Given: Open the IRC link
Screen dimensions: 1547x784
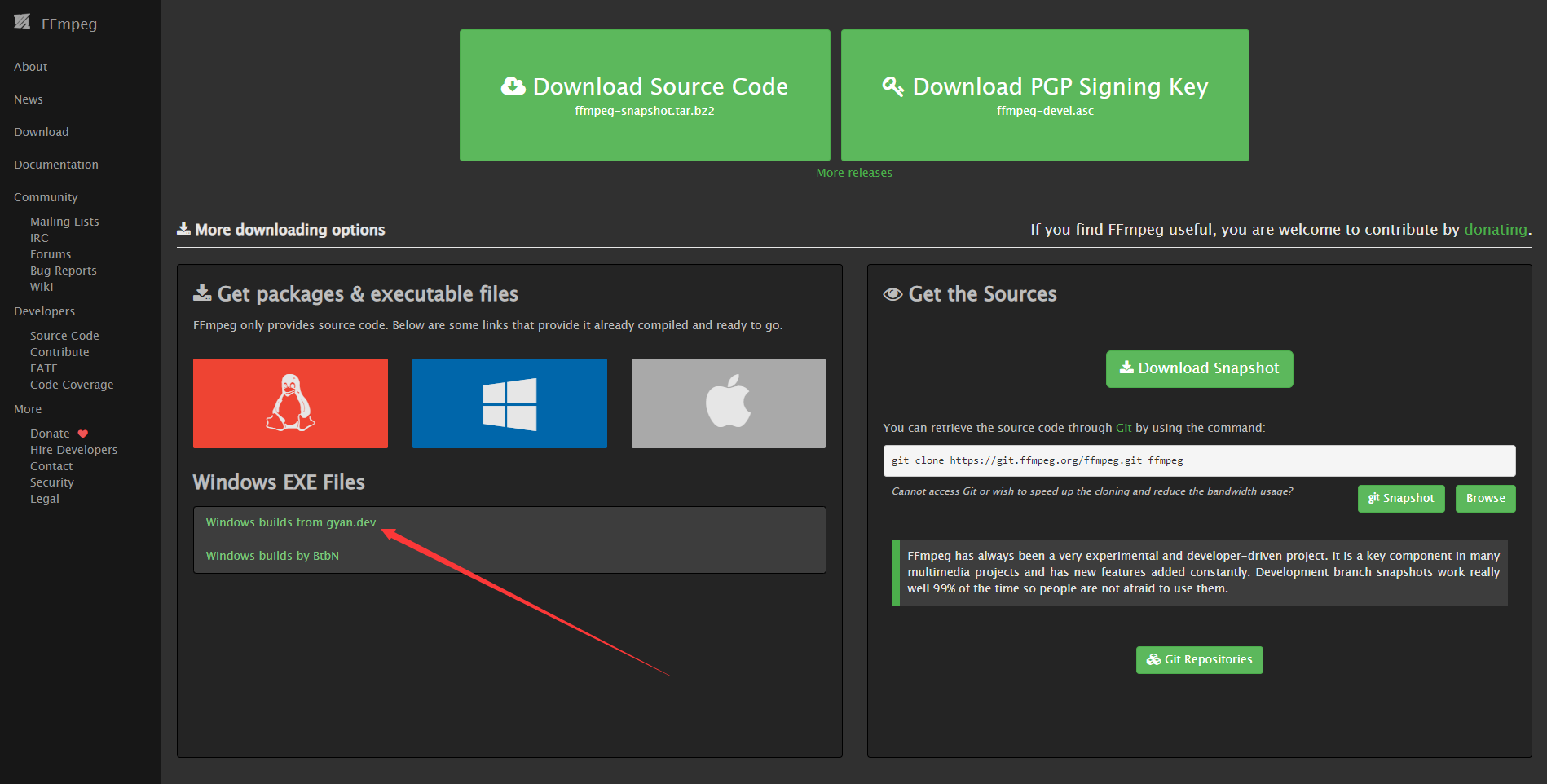Looking at the screenshot, I should coord(39,238).
